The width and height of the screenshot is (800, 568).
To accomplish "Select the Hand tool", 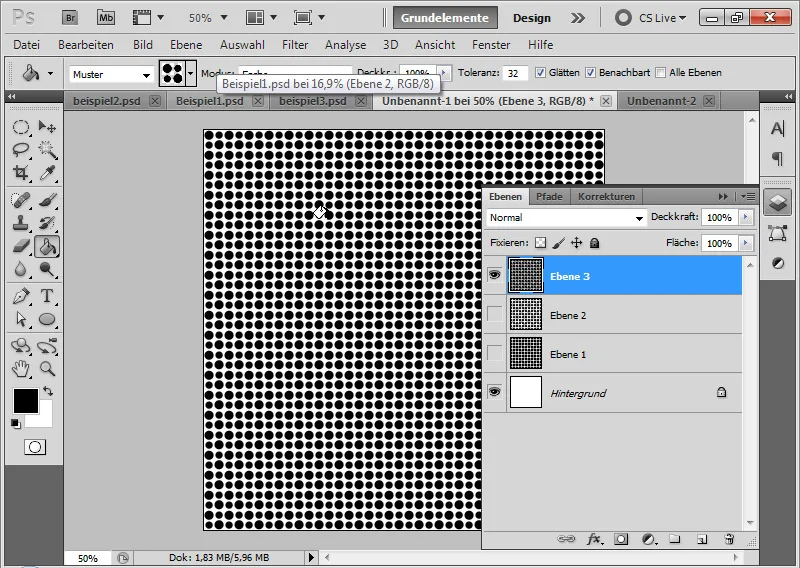I will 20,368.
